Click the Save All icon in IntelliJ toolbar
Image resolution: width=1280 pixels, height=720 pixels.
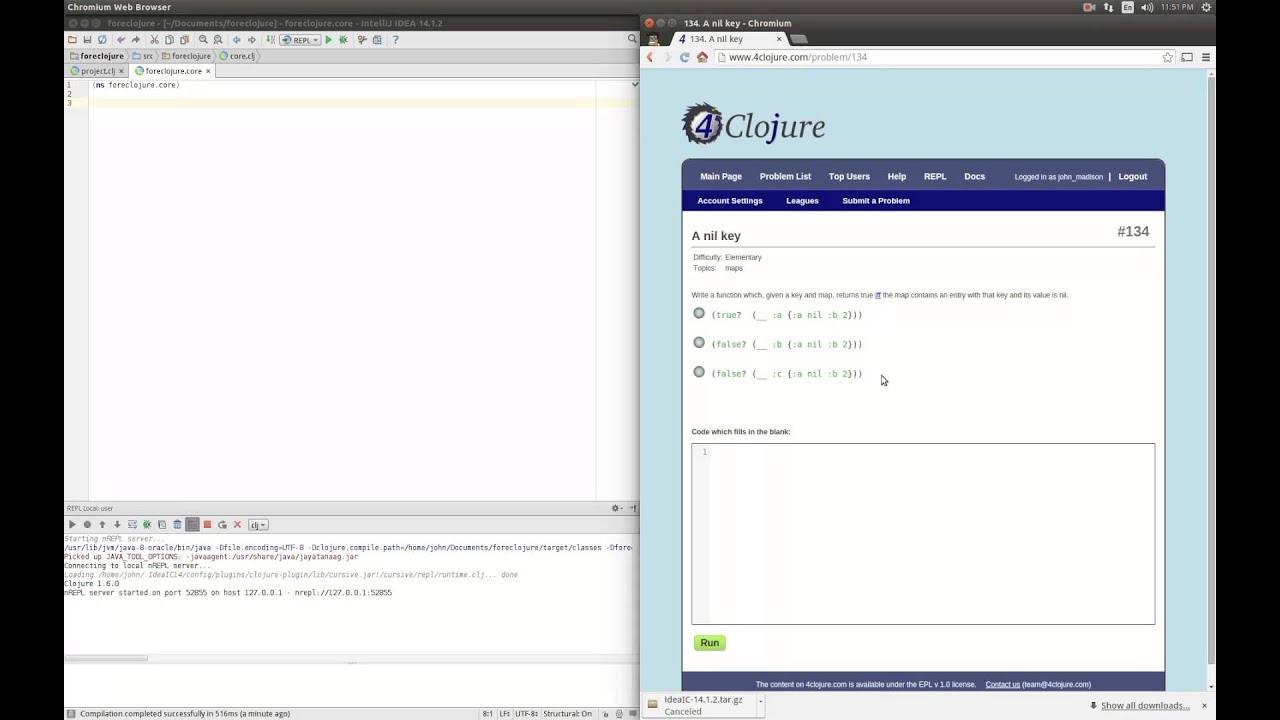tap(86, 40)
